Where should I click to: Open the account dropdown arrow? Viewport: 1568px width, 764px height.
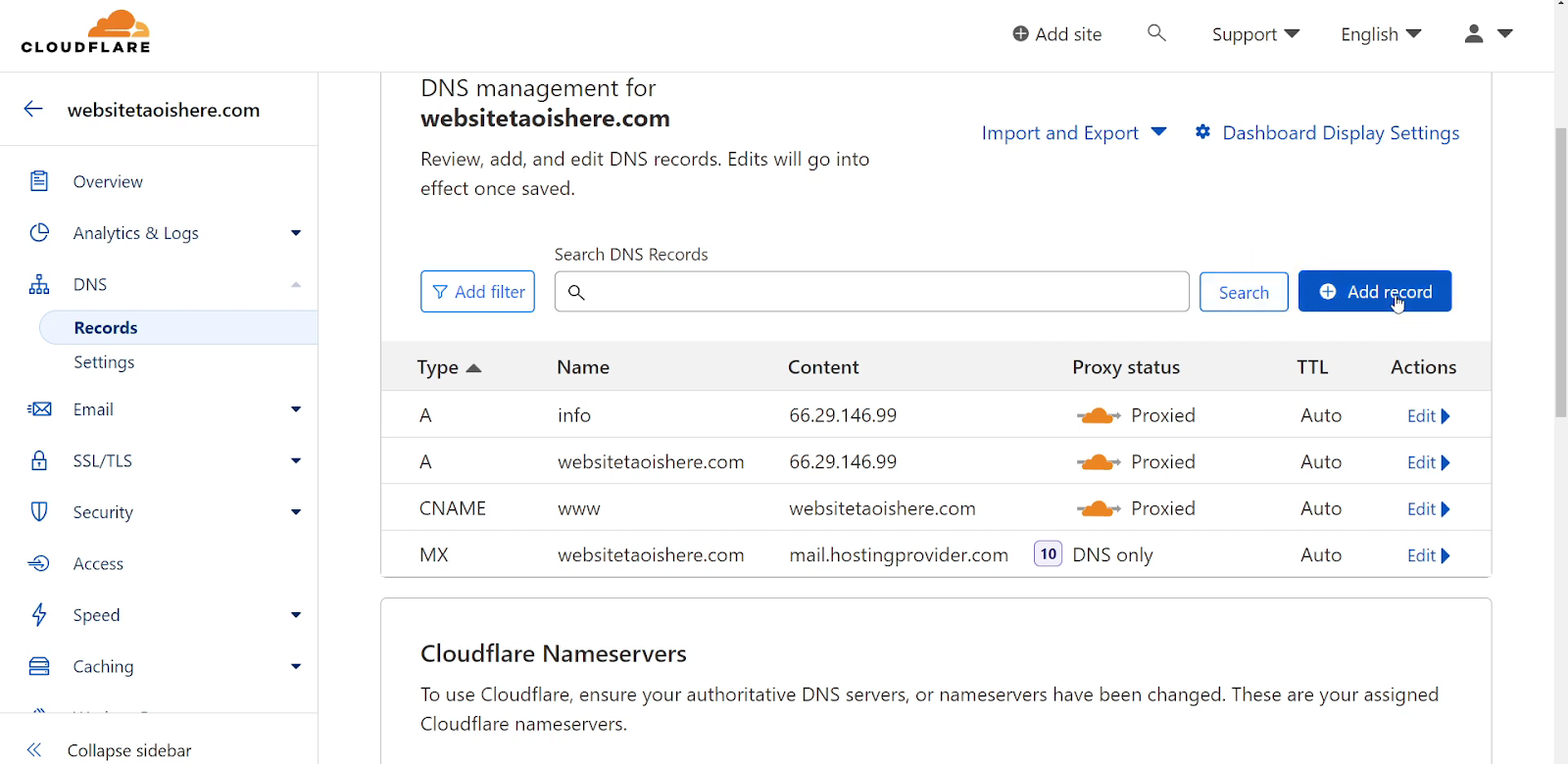pyautogui.click(x=1505, y=33)
